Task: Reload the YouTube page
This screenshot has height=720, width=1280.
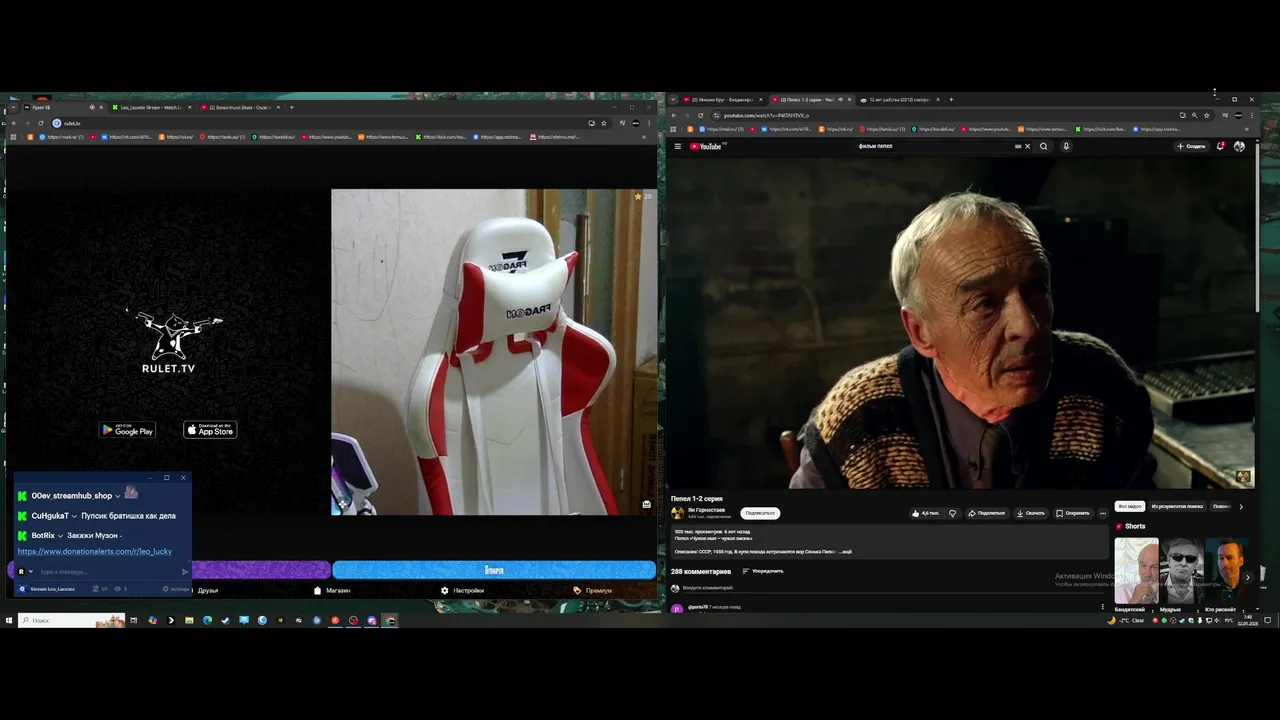Action: pos(700,115)
